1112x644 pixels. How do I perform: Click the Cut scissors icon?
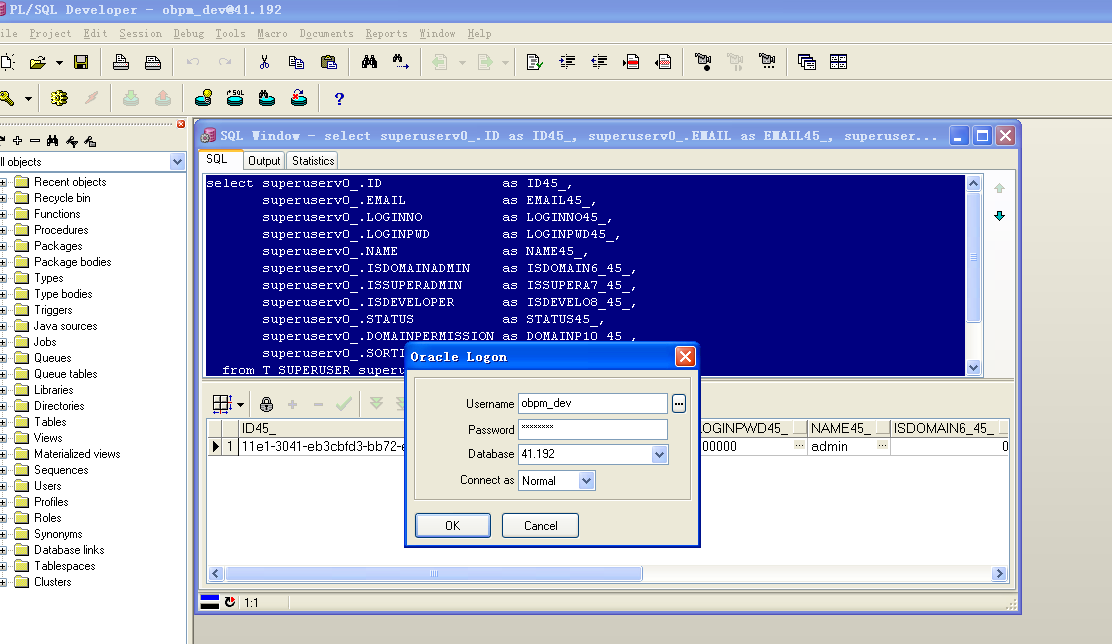tap(265, 62)
